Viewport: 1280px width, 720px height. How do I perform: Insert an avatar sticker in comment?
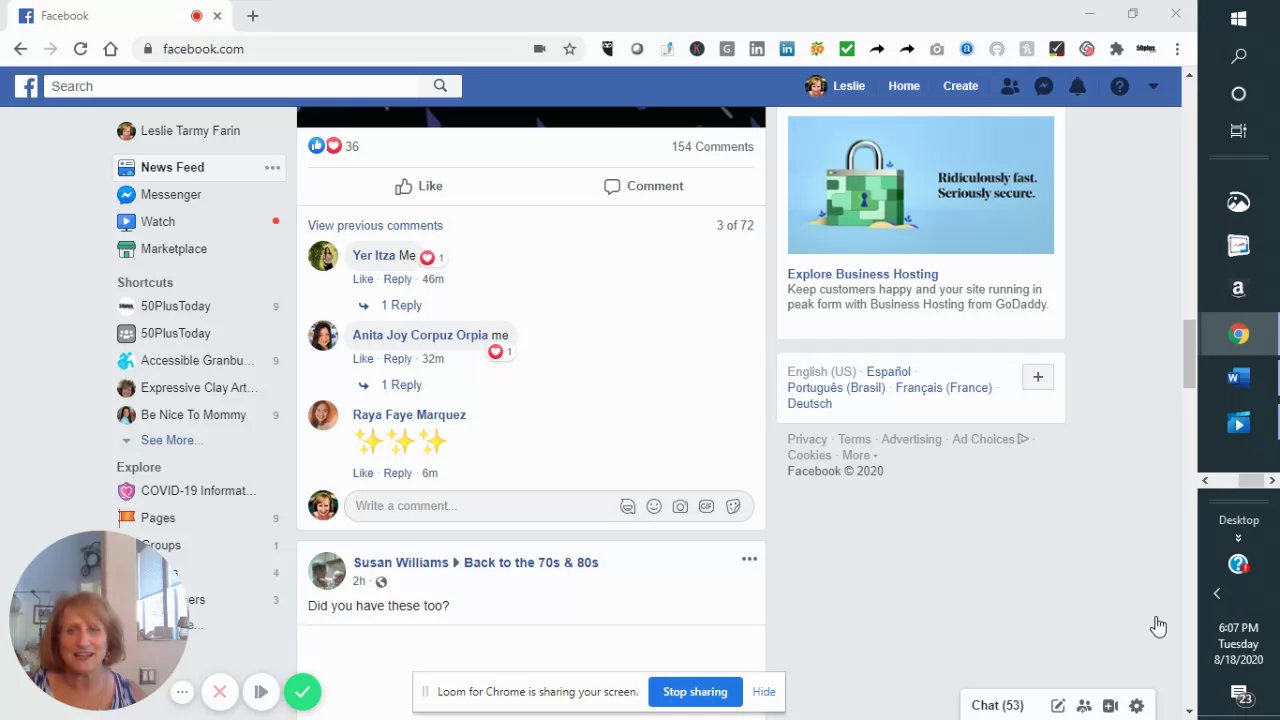[628, 507]
